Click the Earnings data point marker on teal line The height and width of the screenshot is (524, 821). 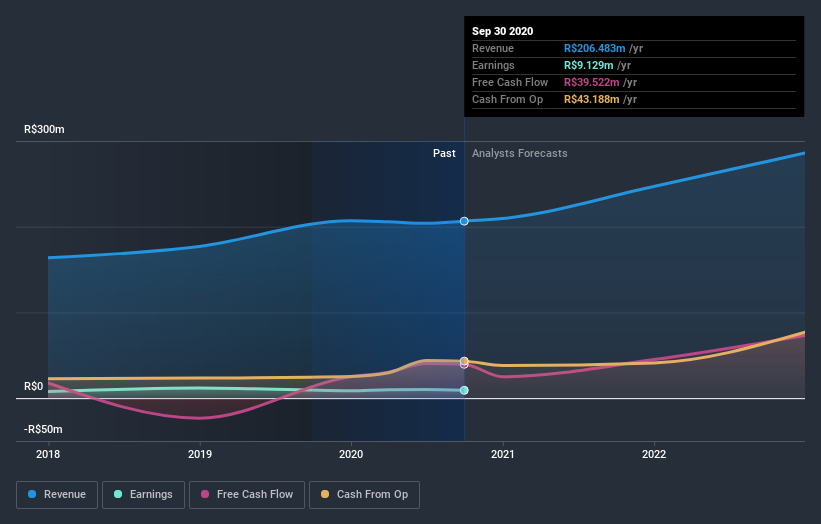click(x=464, y=390)
